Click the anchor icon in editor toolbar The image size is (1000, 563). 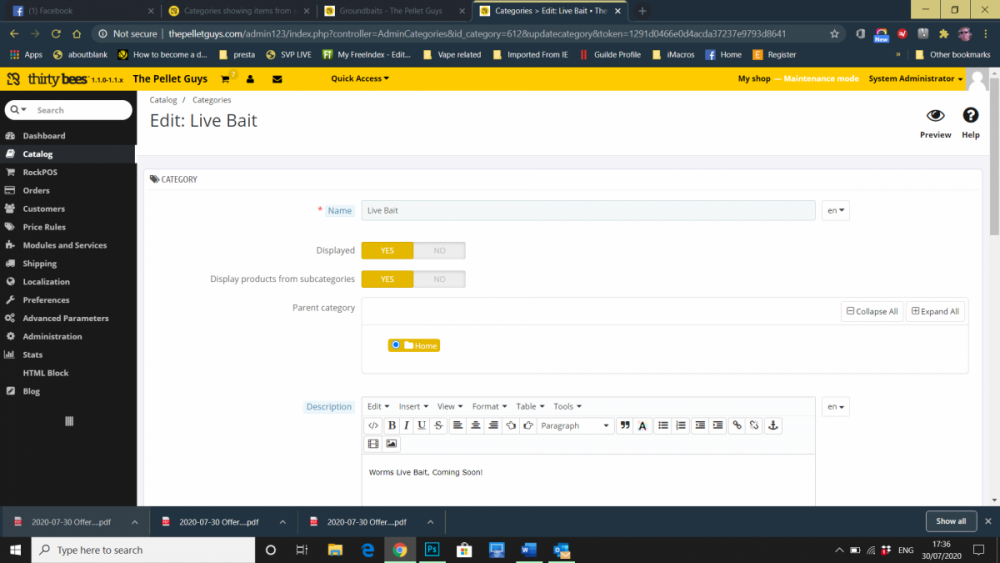[x=771, y=425]
